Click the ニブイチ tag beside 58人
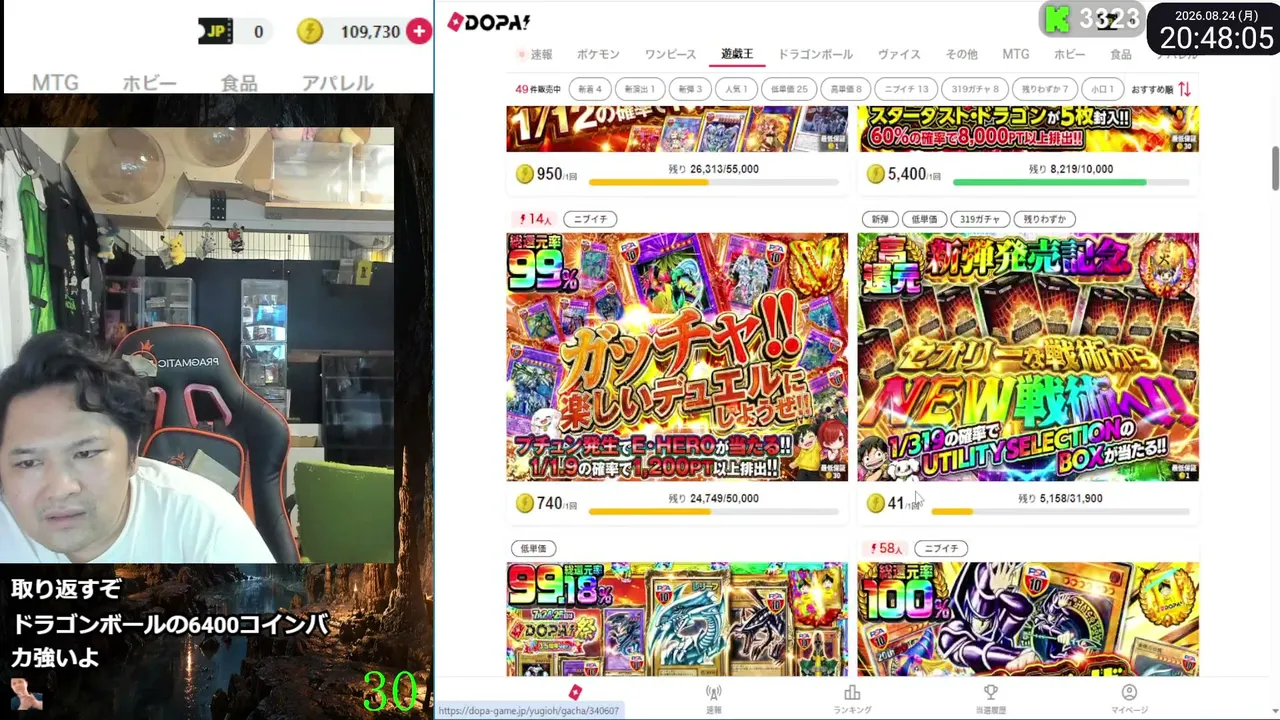The height and width of the screenshot is (720, 1280). (941, 549)
